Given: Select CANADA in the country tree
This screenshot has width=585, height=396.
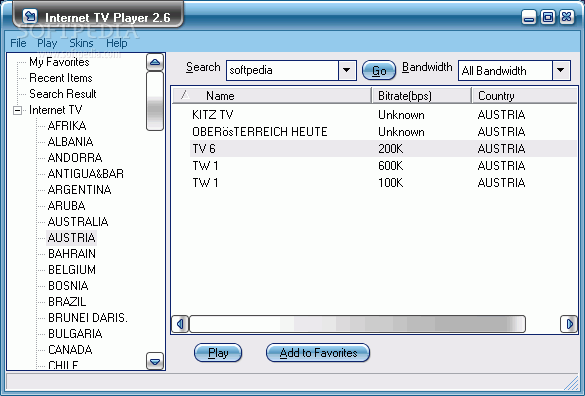Looking at the screenshot, I should 70,350.
